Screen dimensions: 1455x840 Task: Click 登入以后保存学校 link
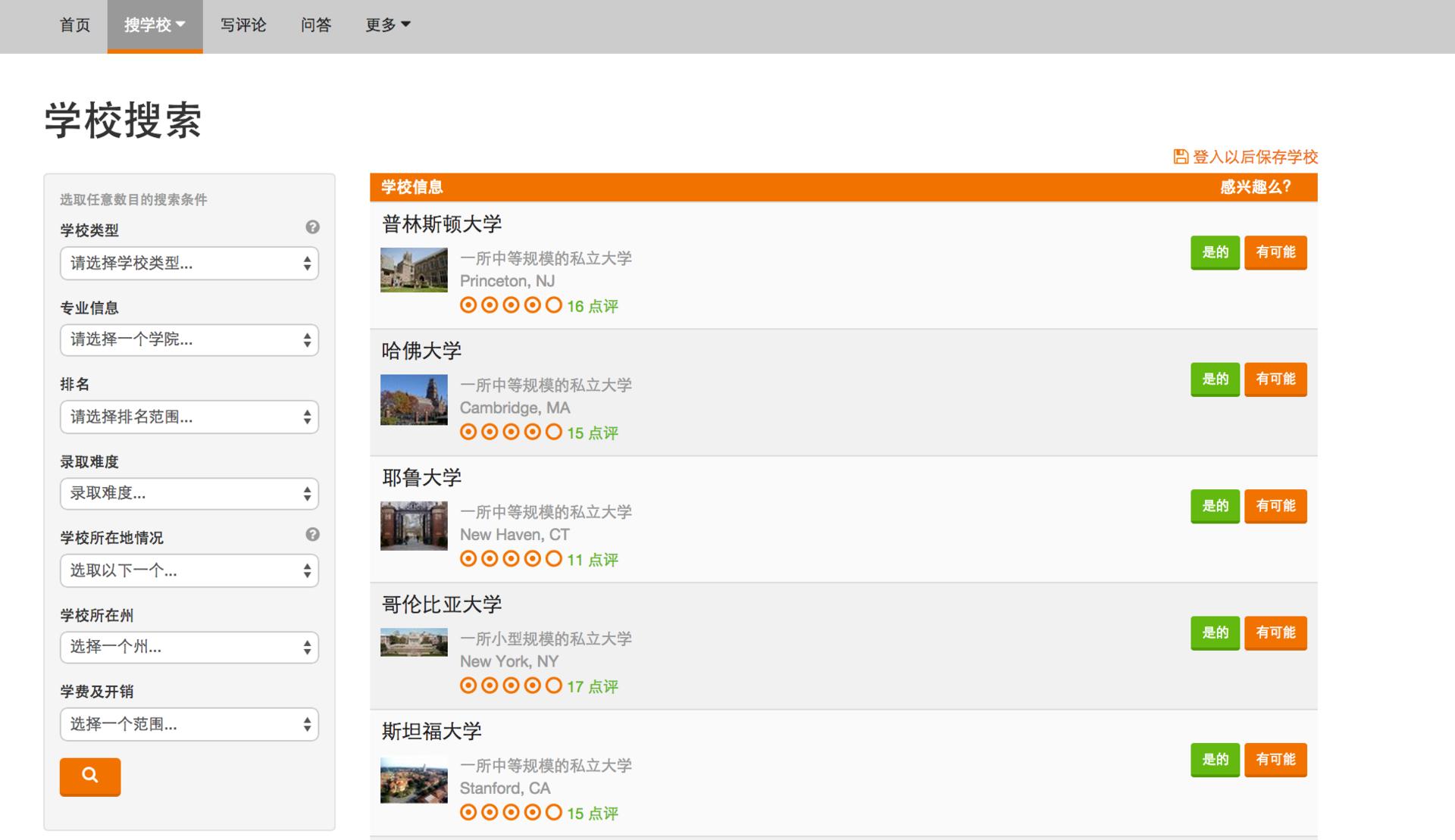pos(1255,157)
